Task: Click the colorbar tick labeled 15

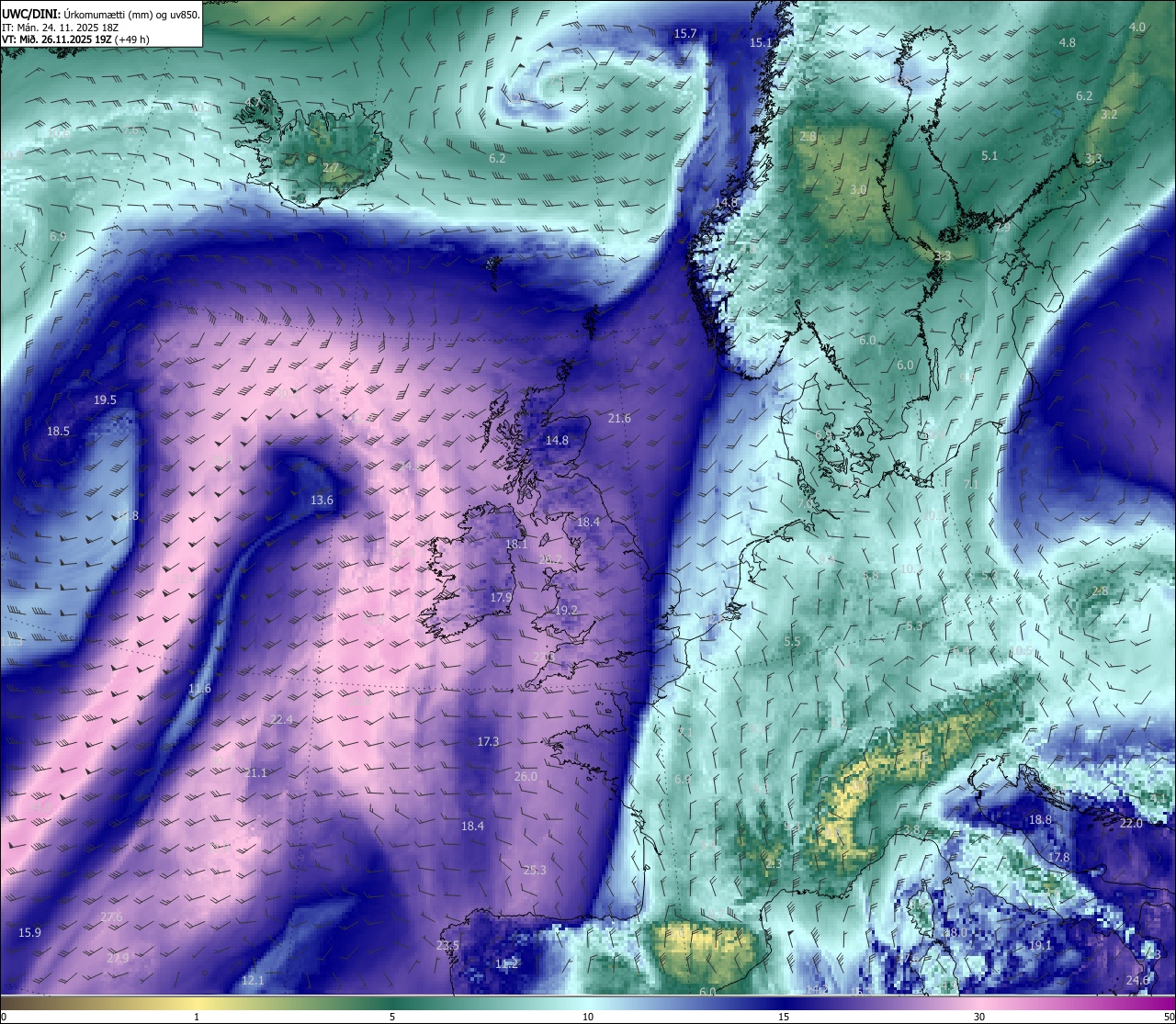Action: tap(784, 1017)
